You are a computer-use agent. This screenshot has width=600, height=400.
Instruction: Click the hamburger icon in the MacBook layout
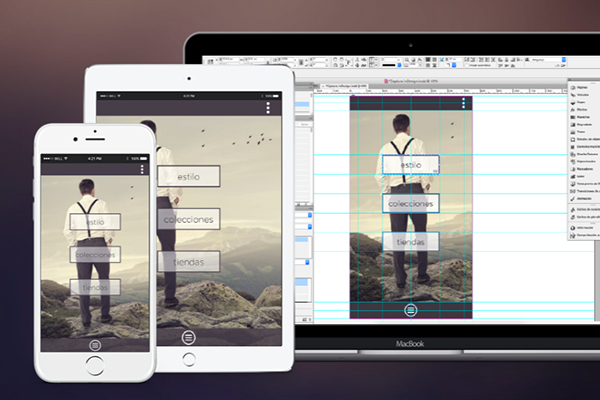point(411,310)
